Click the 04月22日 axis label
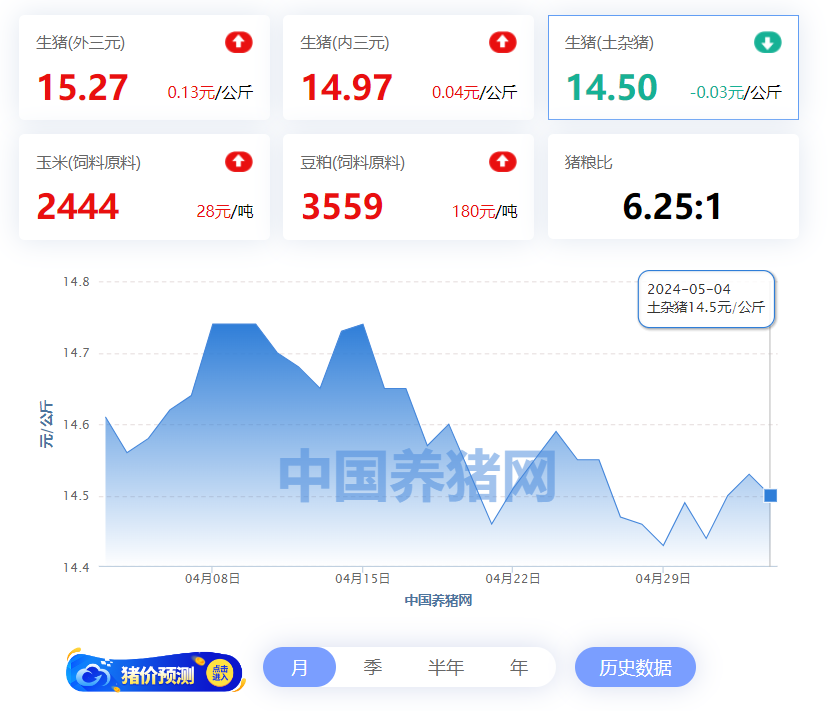 tap(512, 579)
